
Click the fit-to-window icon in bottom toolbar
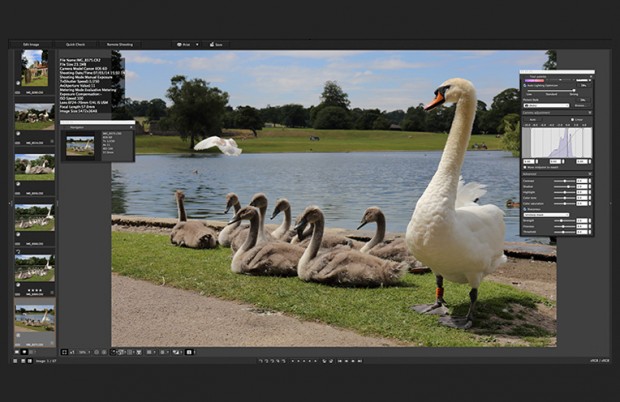point(65,352)
